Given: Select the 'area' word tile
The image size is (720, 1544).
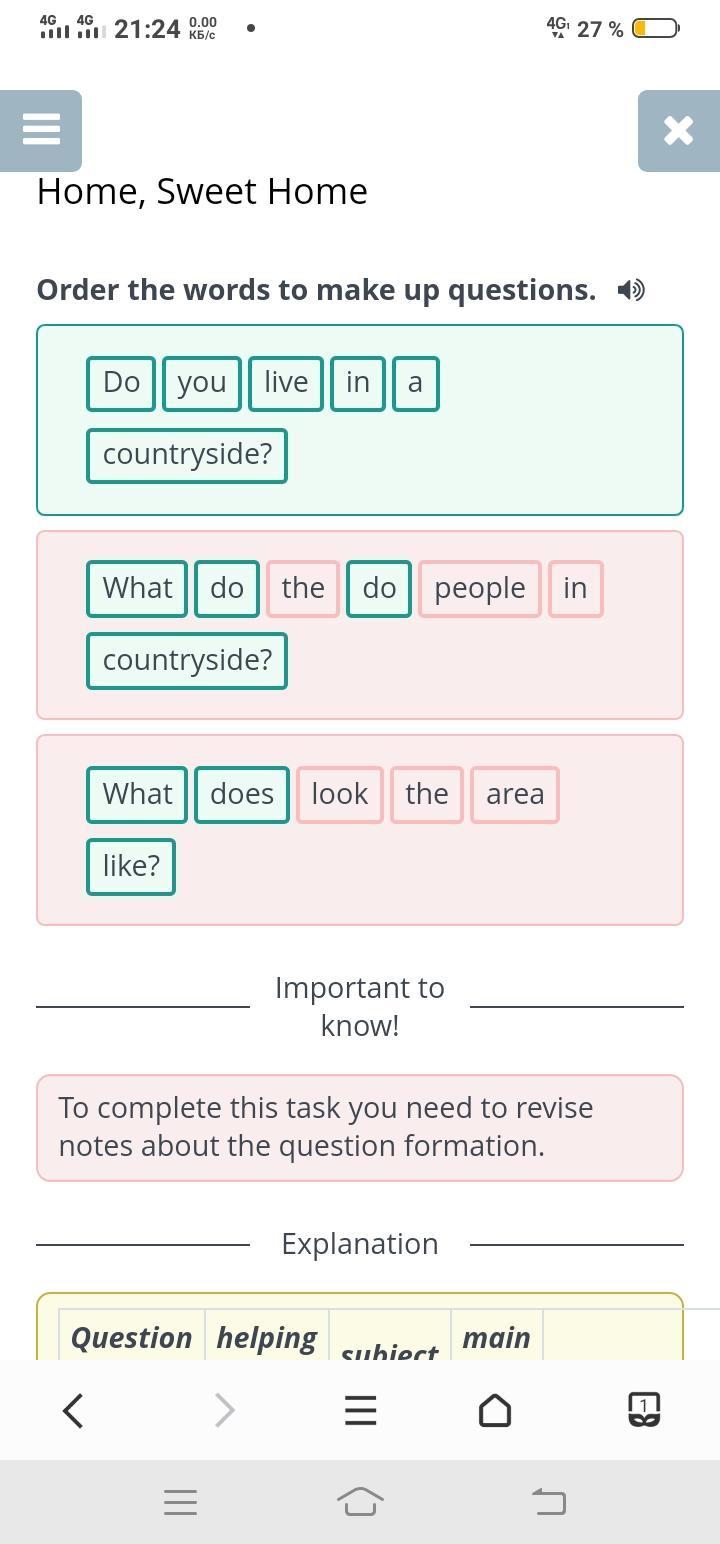Looking at the screenshot, I should 515,795.
